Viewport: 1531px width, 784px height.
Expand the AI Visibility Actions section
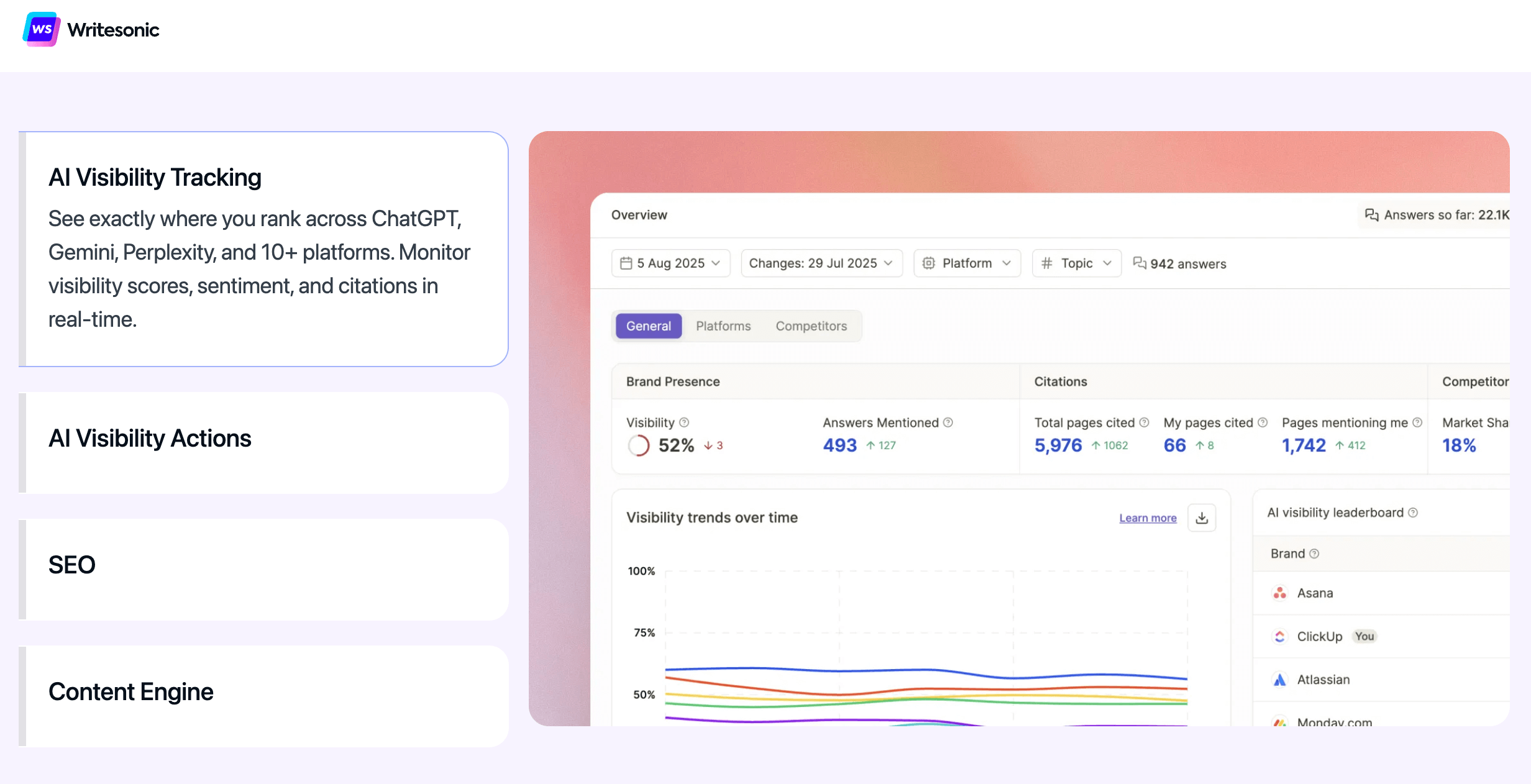pos(264,442)
